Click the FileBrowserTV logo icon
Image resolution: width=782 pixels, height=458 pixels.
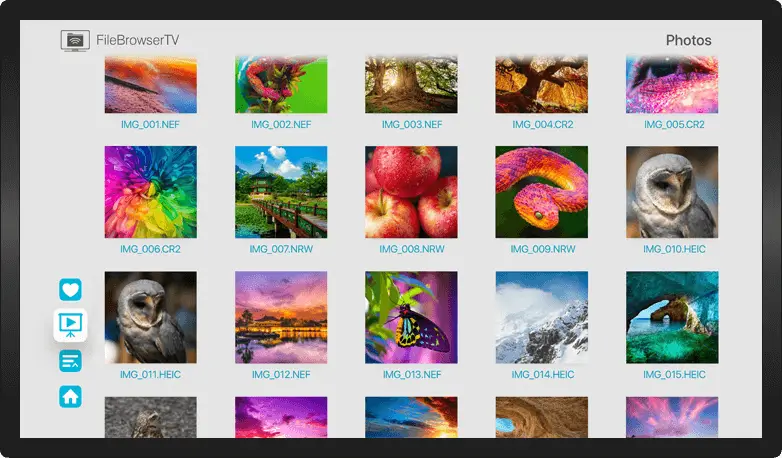coord(75,40)
